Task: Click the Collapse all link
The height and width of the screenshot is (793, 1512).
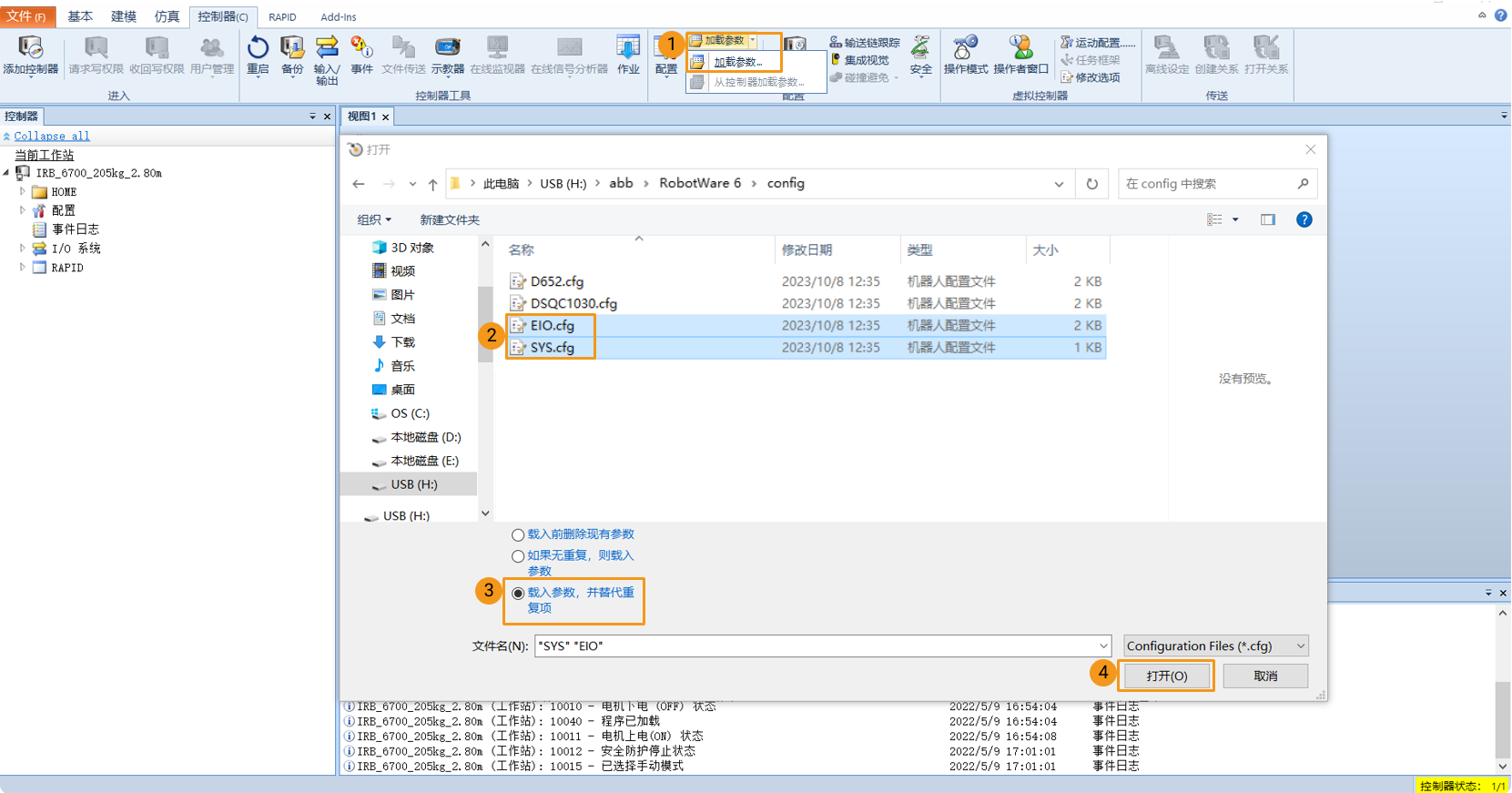Action: point(52,137)
